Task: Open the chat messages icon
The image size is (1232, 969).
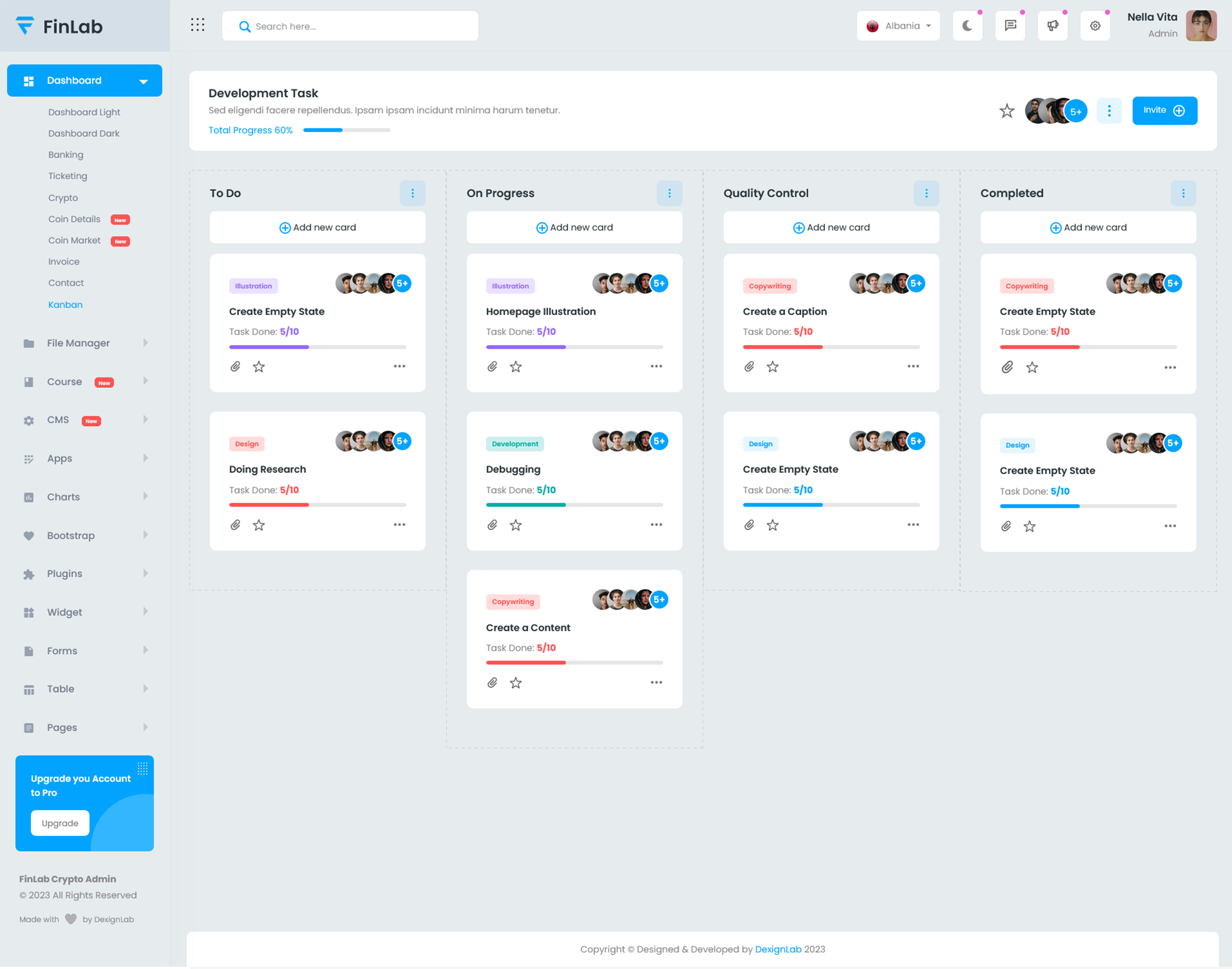Action: 1010,26
